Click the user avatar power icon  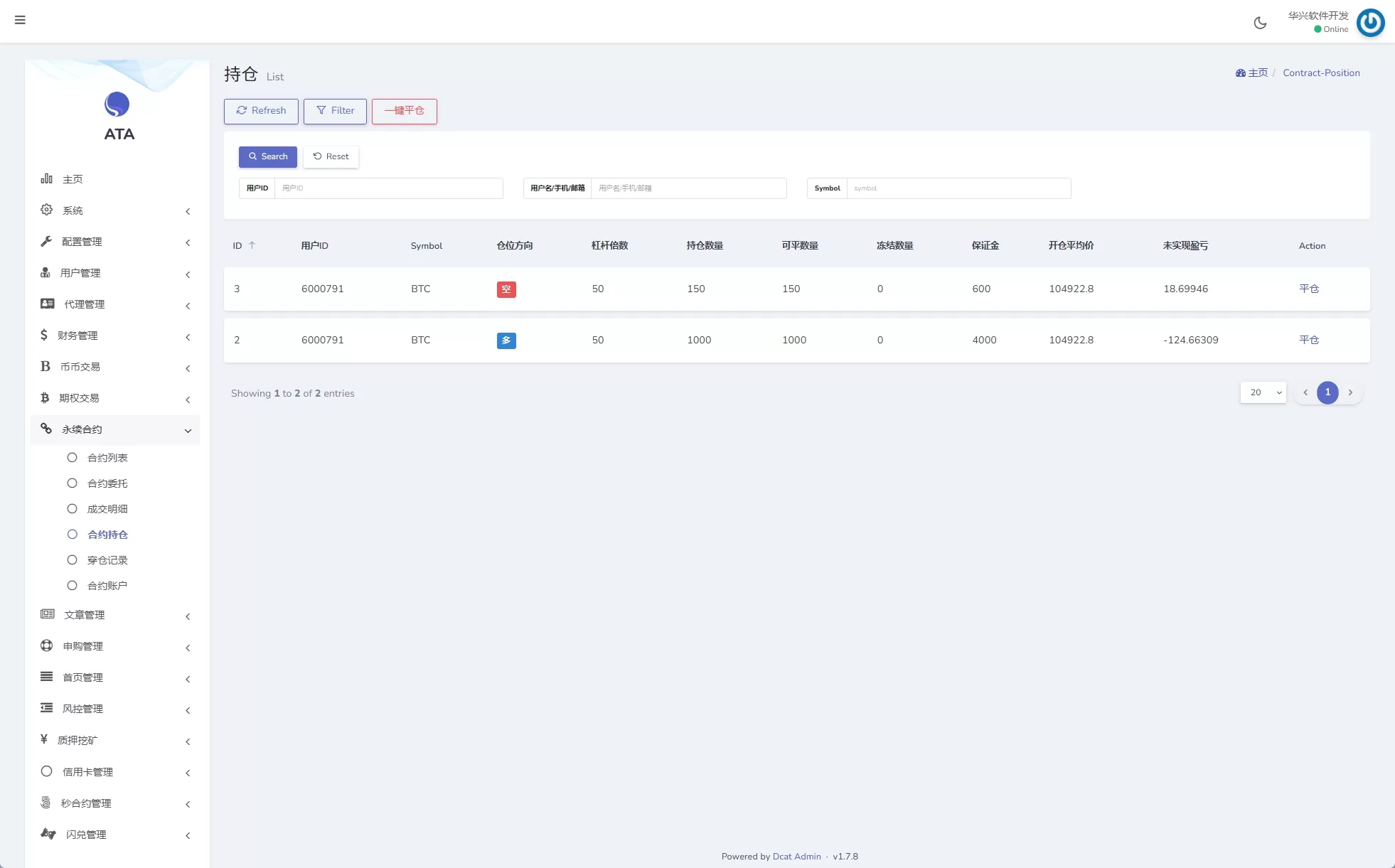1370,23
